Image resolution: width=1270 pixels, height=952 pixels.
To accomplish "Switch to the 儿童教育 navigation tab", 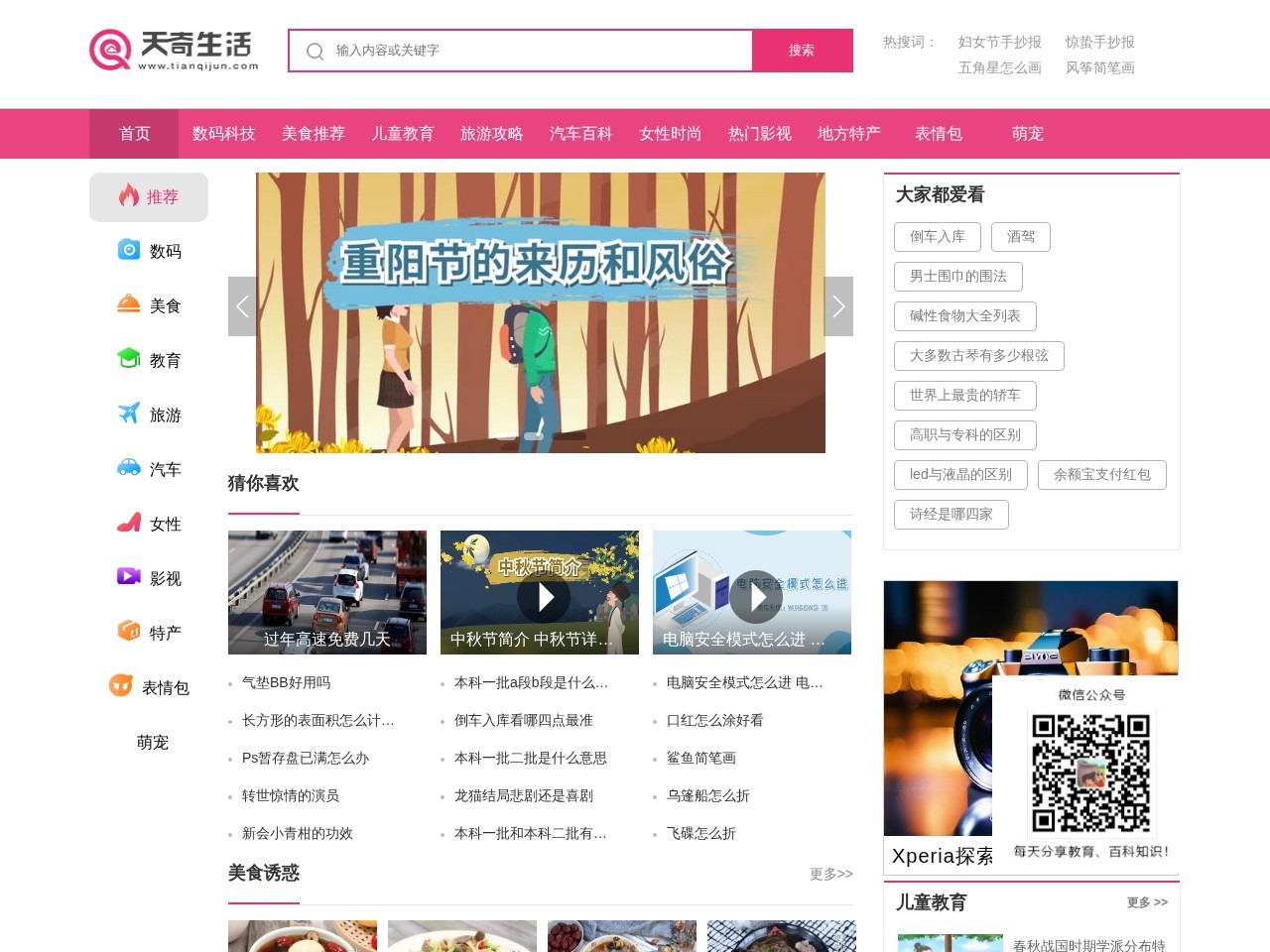I will 403,134.
